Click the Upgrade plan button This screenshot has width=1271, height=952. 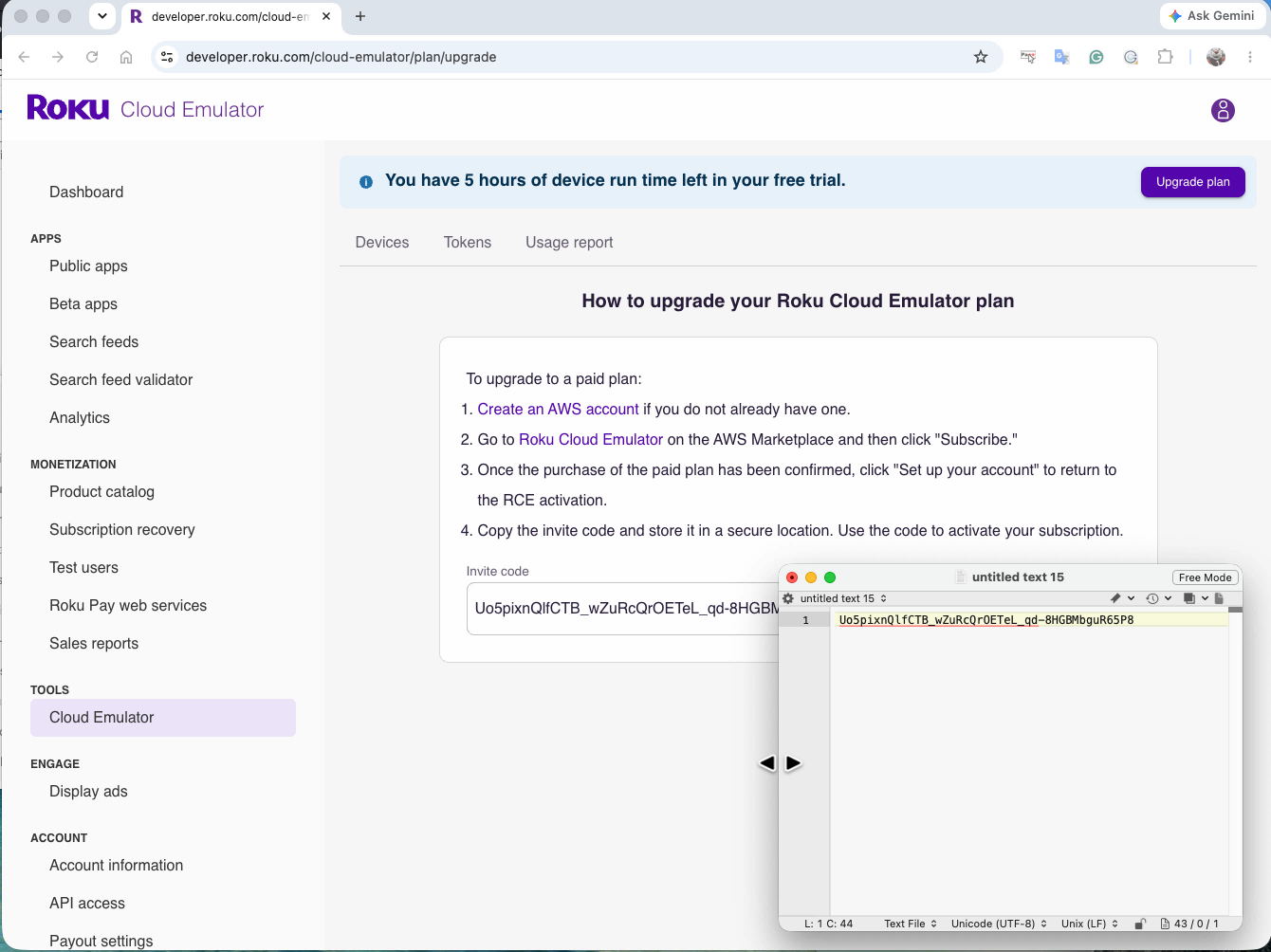click(1192, 181)
